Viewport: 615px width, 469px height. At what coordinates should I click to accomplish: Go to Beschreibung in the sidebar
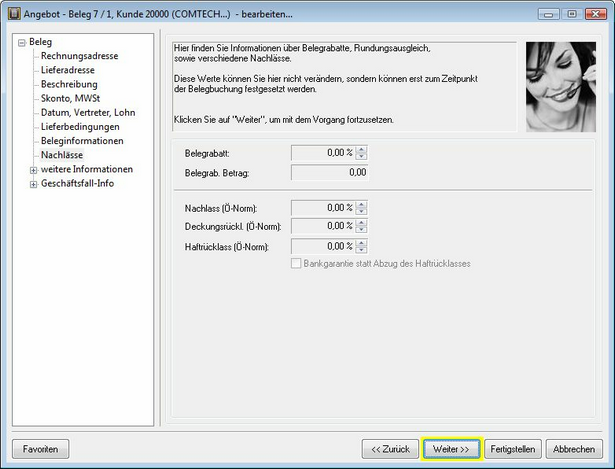(69, 85)
